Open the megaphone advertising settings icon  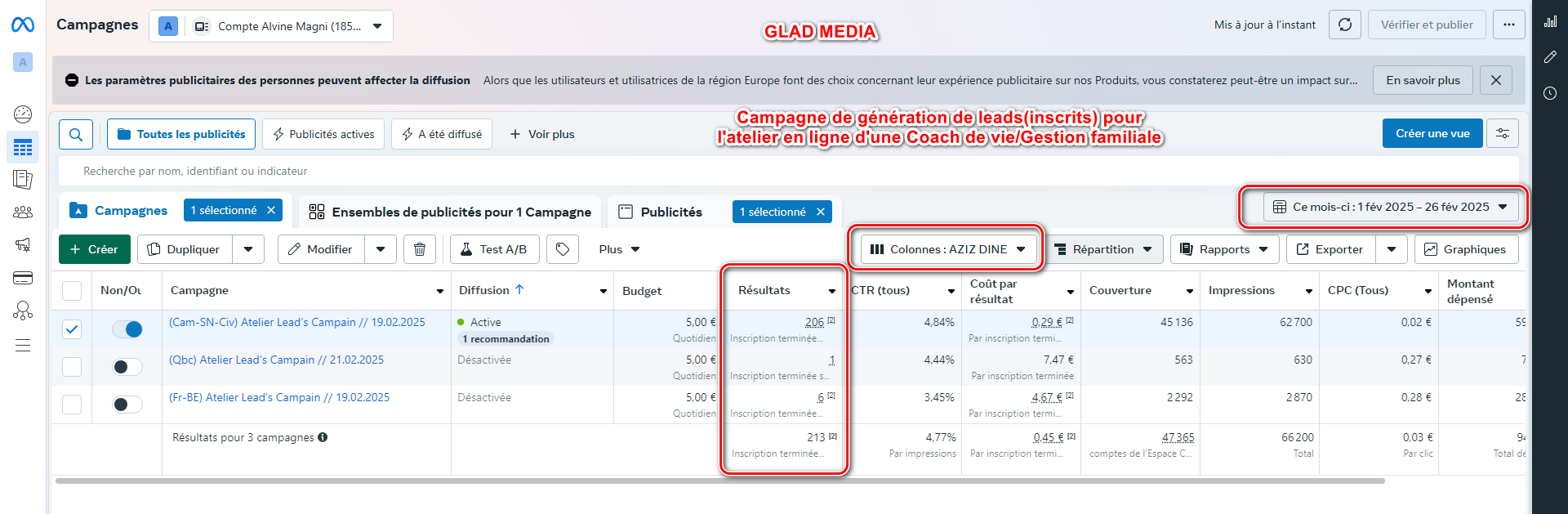click(x=23, y=244)
